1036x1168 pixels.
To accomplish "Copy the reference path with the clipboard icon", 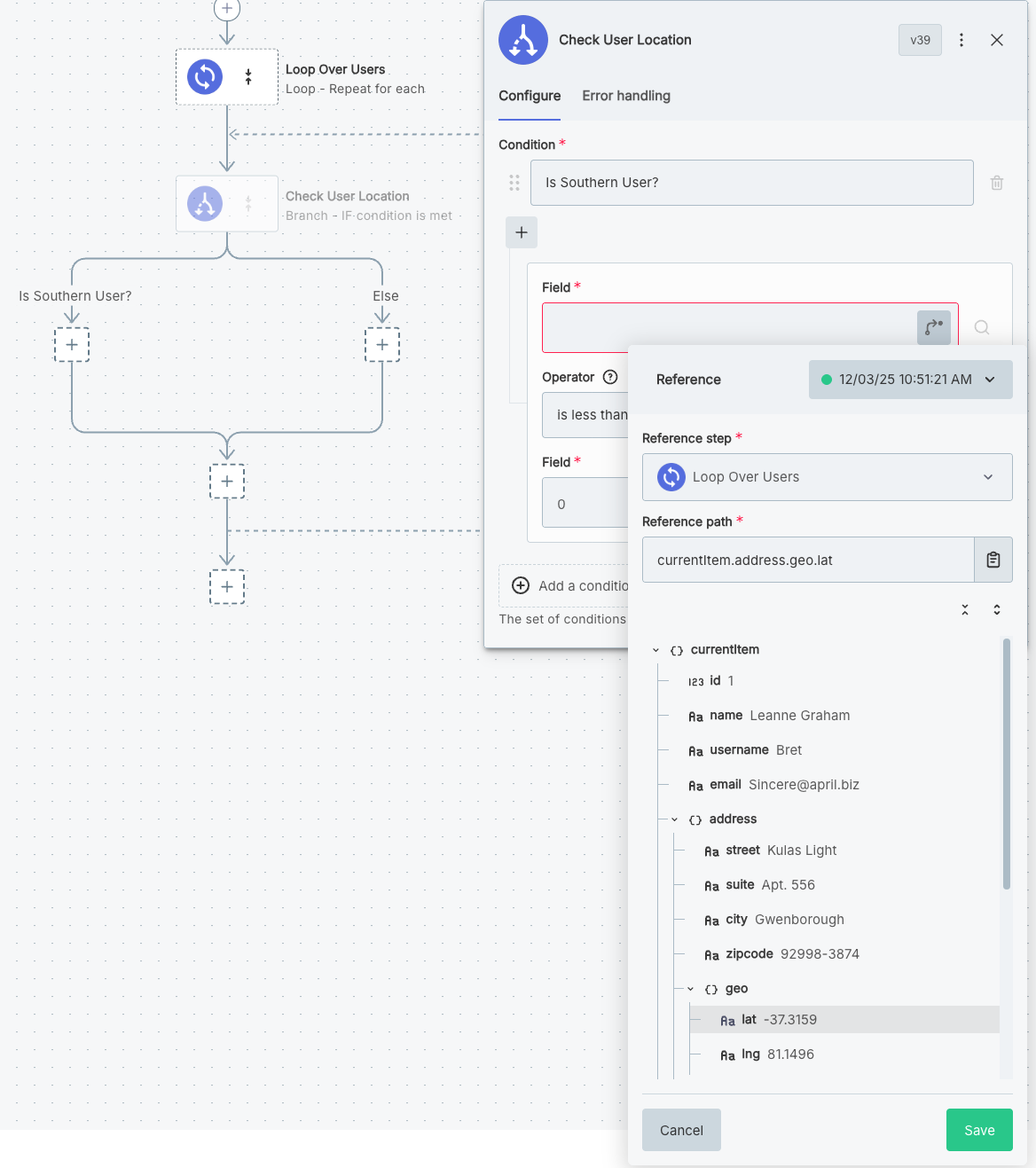I will 993,560.
